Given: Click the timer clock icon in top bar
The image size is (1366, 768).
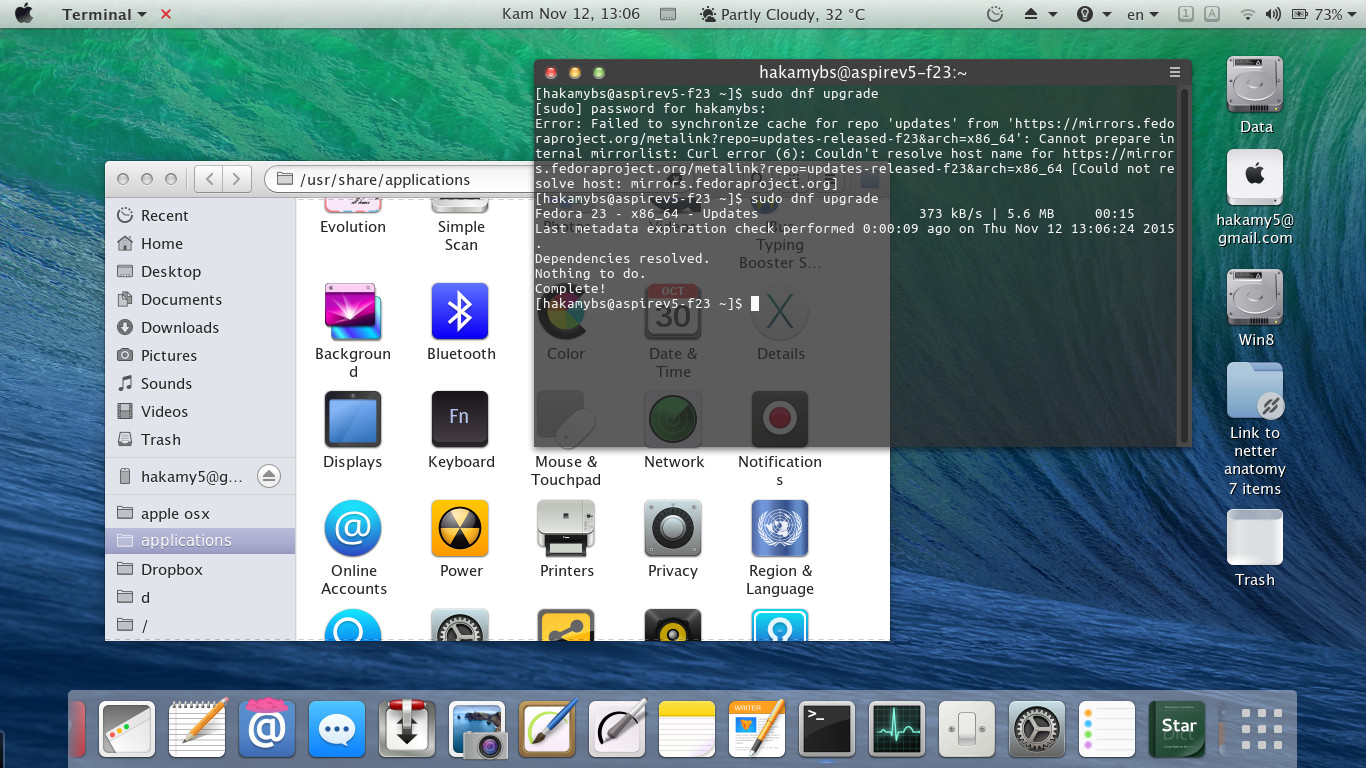Looking at the screenshot, I should point(995,14).
